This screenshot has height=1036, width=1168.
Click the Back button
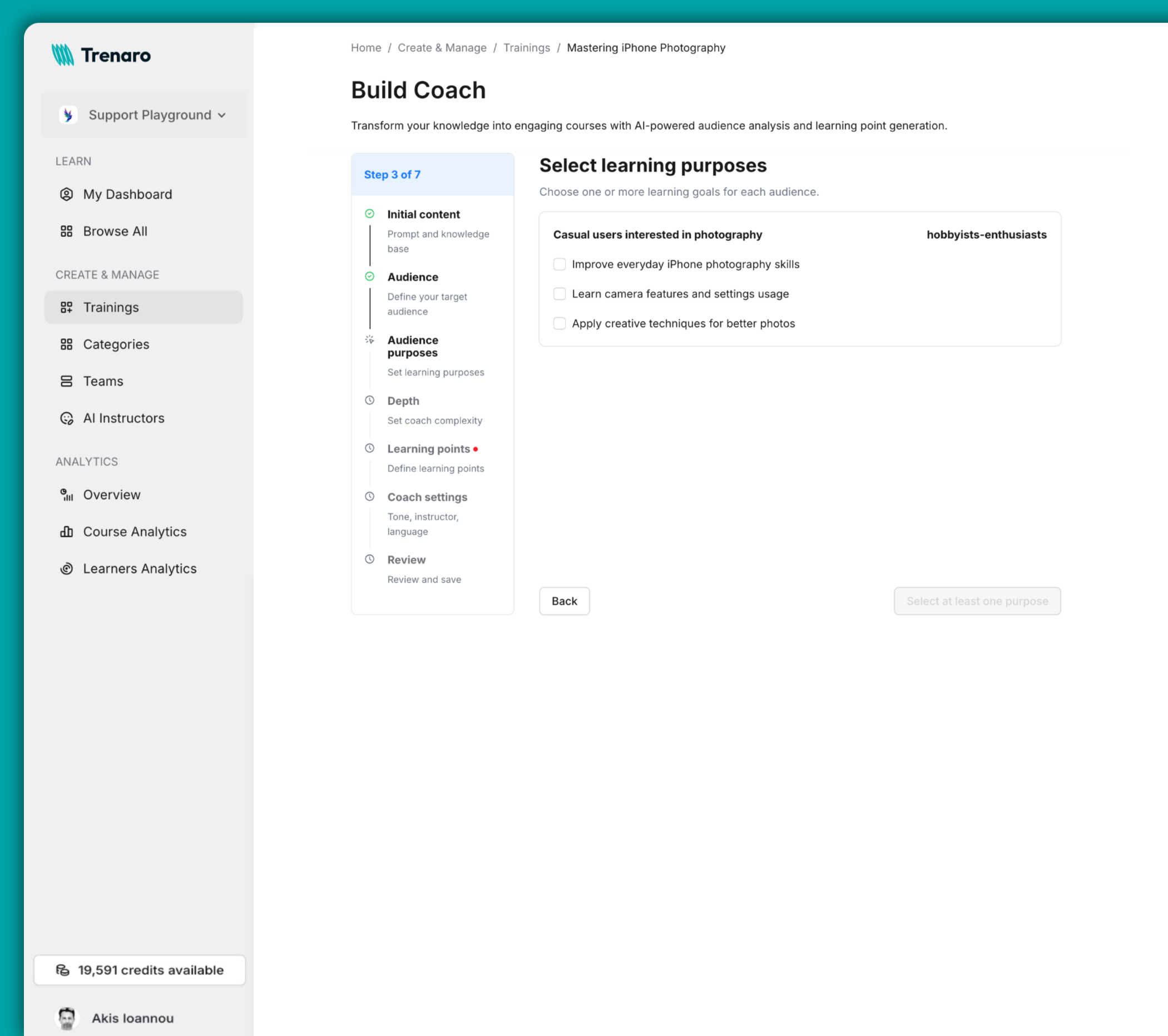click(x=564, y=601)
